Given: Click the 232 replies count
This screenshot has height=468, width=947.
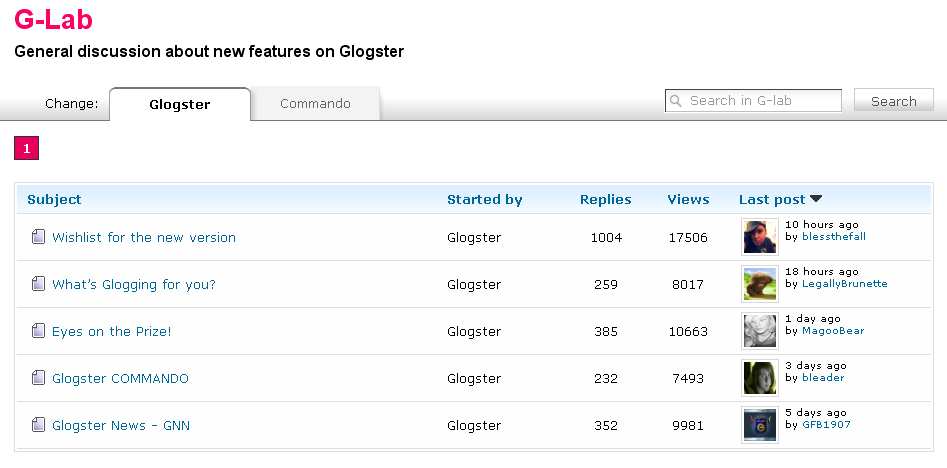Looking at the screenshot, I should pos(606,379).
